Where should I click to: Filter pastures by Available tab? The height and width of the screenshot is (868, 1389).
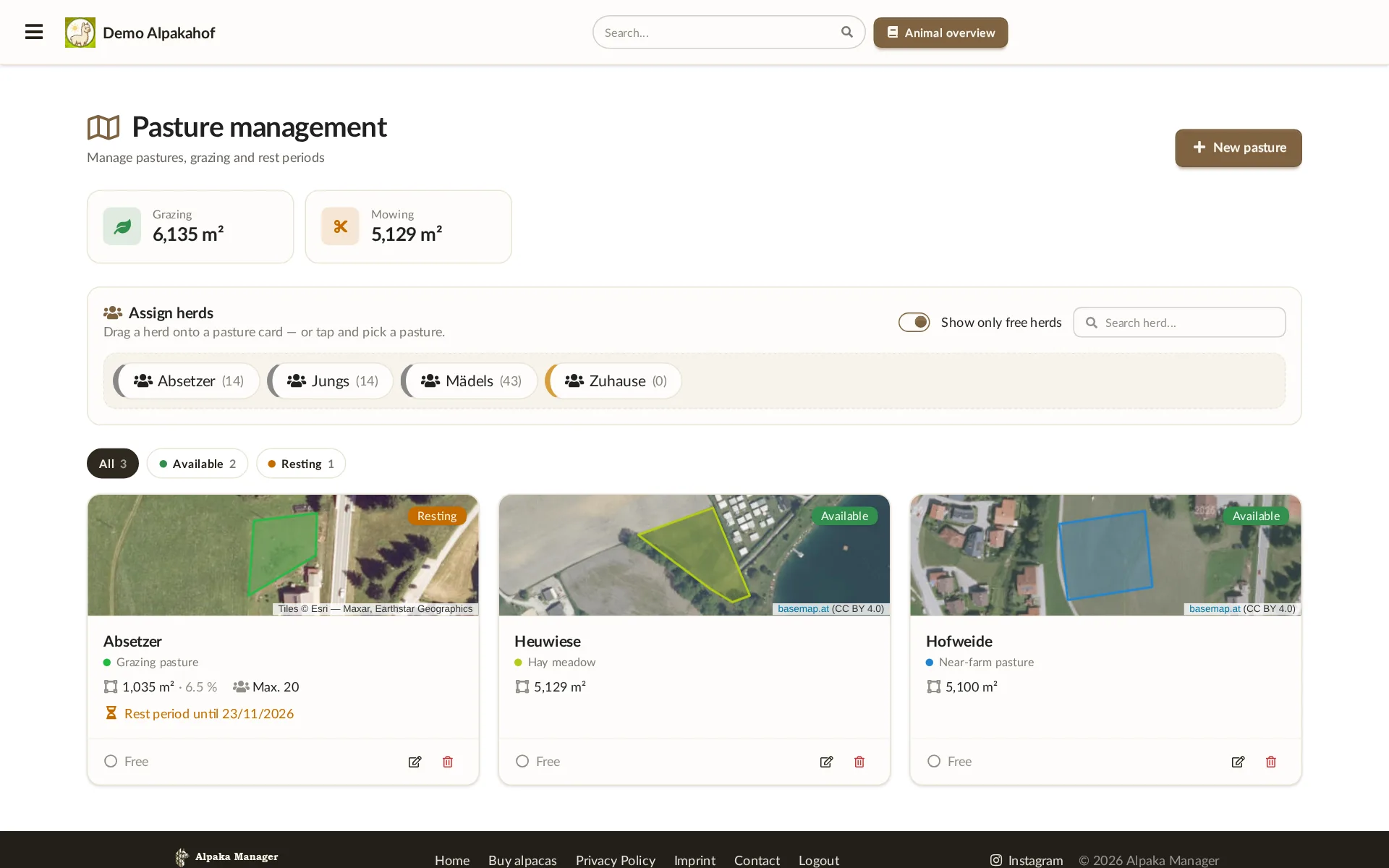(x=197, y=464)
